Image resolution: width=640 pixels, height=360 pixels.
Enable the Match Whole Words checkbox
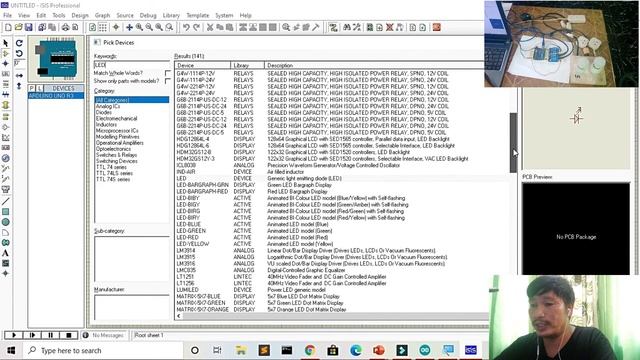click(167, 73)
